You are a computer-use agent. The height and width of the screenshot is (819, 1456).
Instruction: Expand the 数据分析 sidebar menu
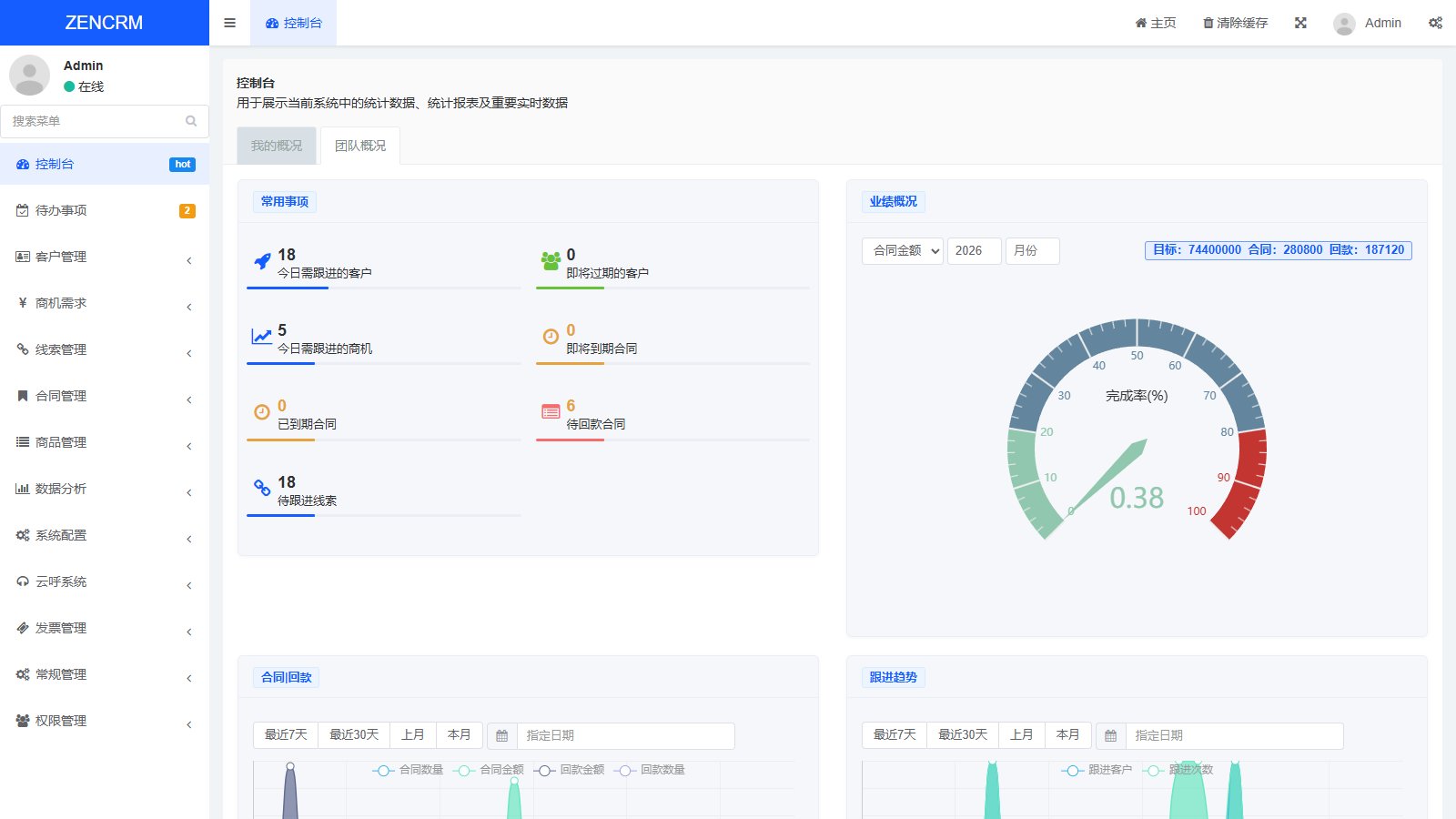coord(105,489)
